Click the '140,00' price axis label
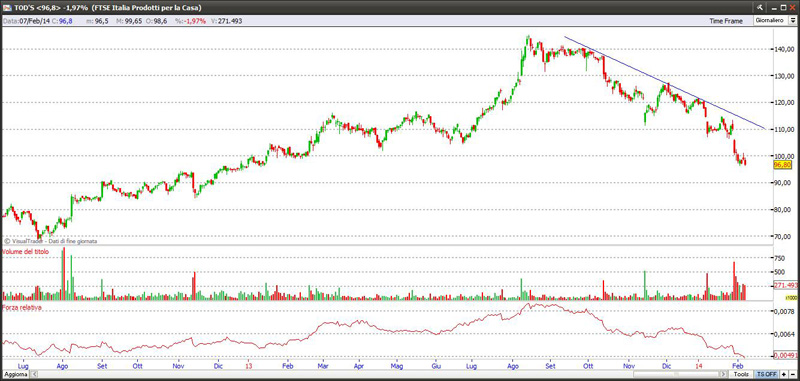800x381 pixels. (784, 49)
